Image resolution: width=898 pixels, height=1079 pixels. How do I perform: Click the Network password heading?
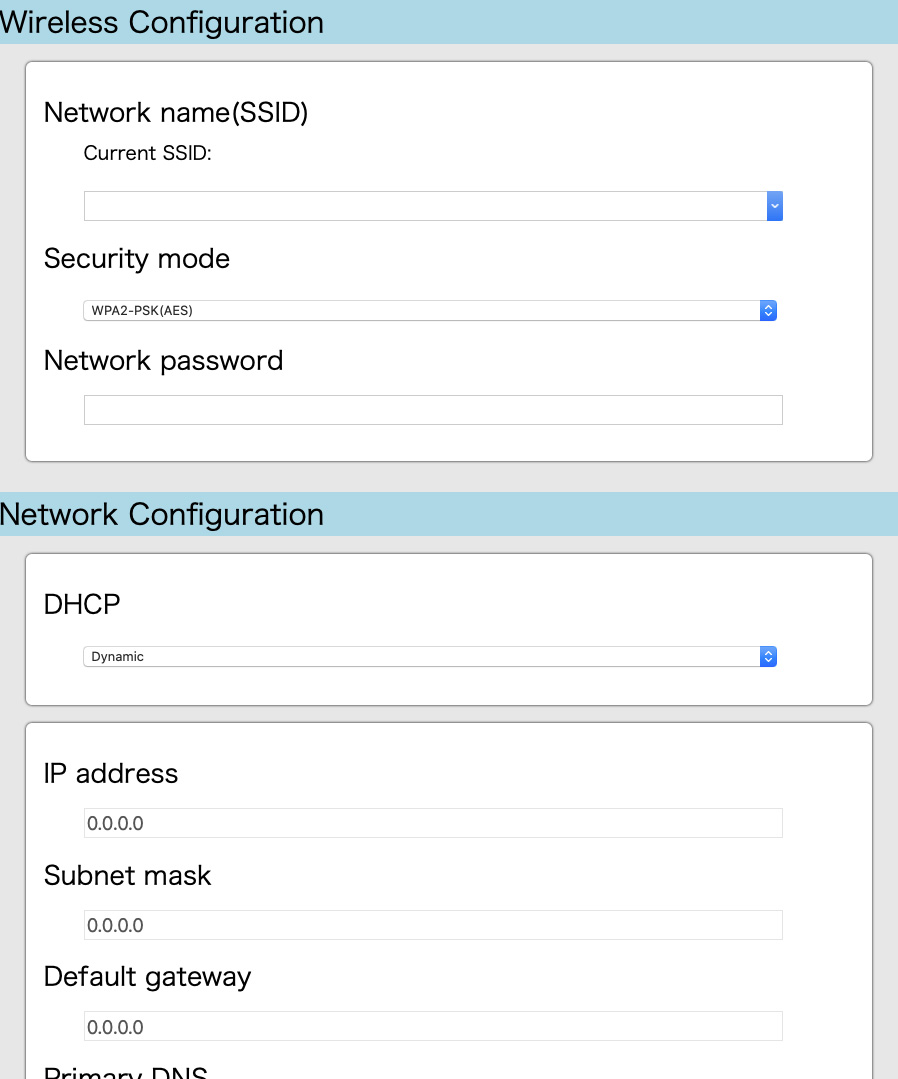pyautogui.click(x=163, y=361)
